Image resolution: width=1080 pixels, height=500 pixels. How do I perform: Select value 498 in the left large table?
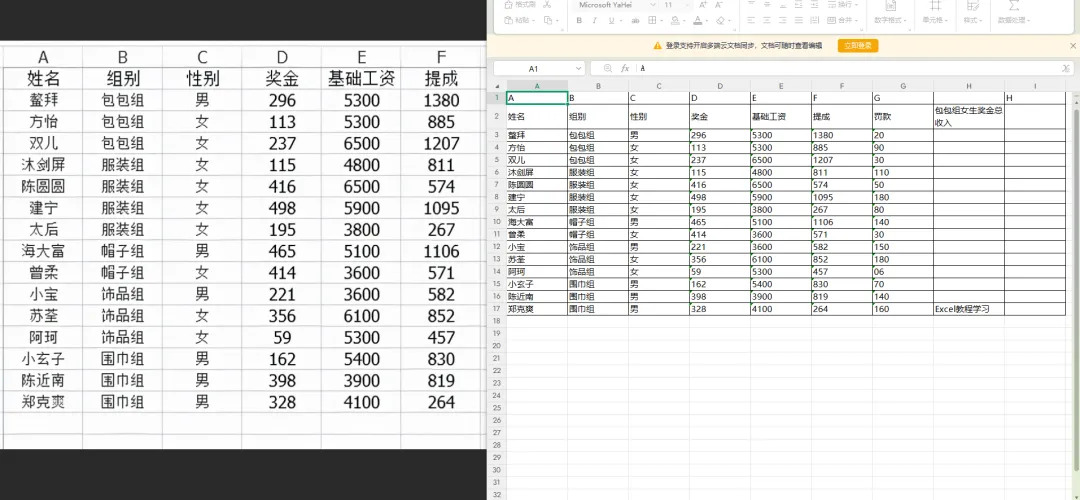282,208
